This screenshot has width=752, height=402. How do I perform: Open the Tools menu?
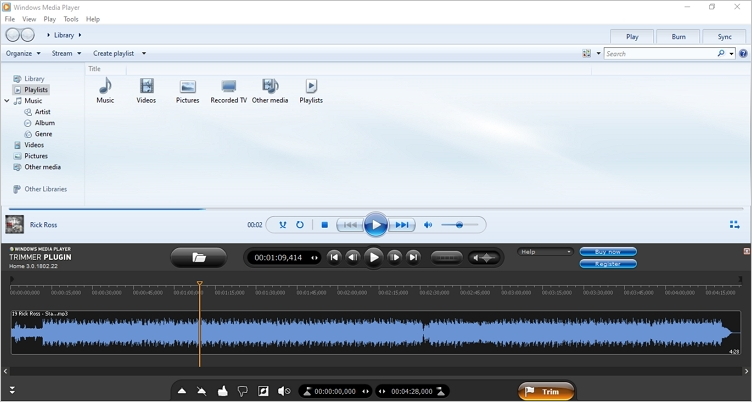[x=70, y=19]
